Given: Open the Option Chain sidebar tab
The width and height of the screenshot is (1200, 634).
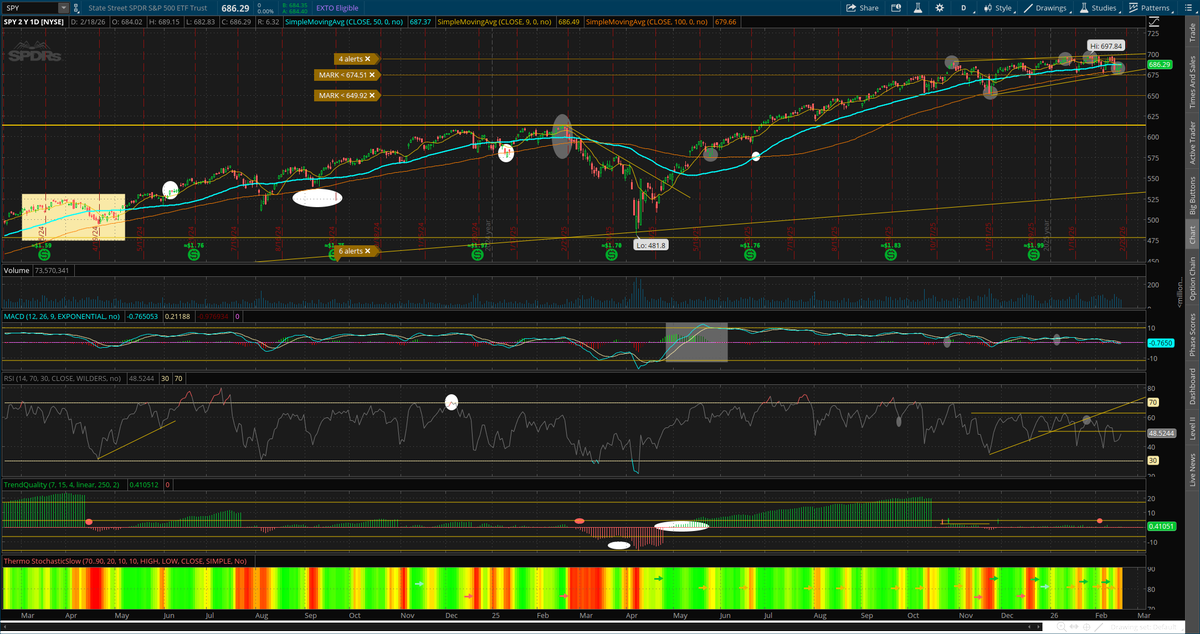Looking at the screenshot, I should 1191,279.
